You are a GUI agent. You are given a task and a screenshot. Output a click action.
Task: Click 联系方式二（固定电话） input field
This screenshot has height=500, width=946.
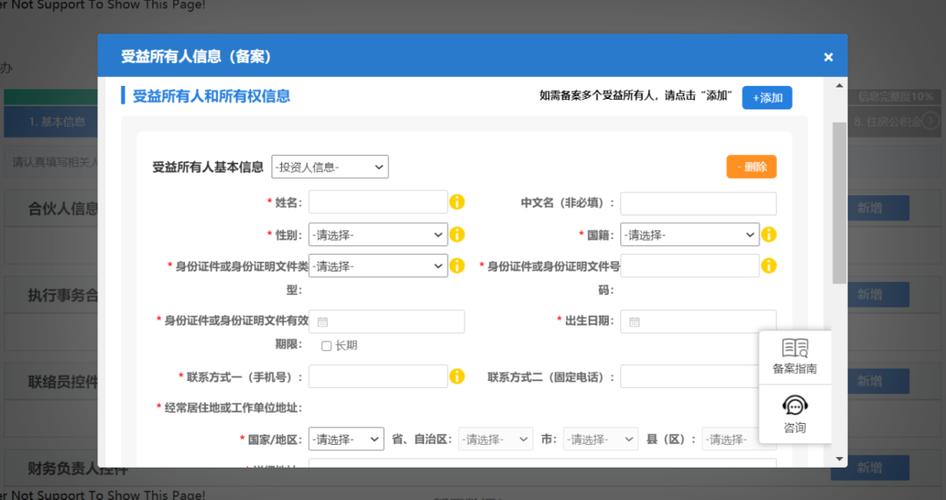point(690,376)
